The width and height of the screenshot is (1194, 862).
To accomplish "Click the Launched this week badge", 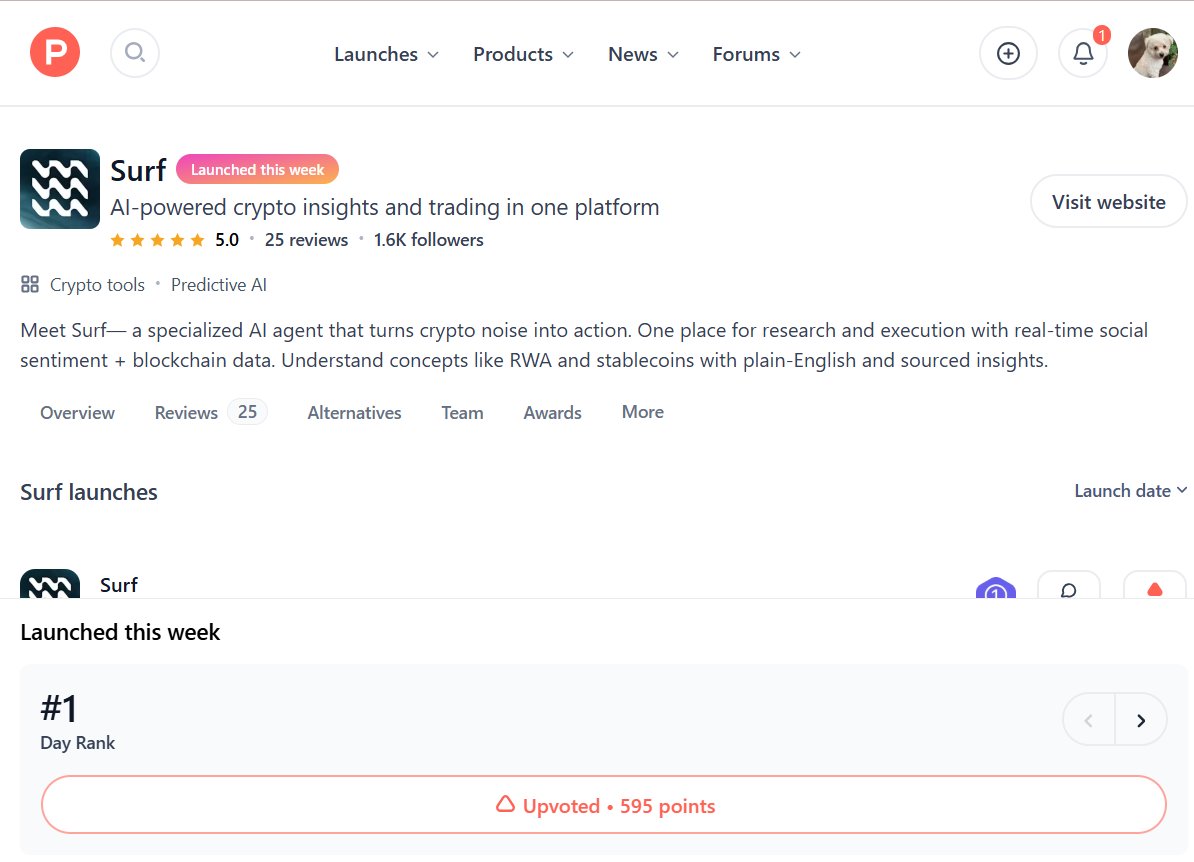I will coord(257,169).
